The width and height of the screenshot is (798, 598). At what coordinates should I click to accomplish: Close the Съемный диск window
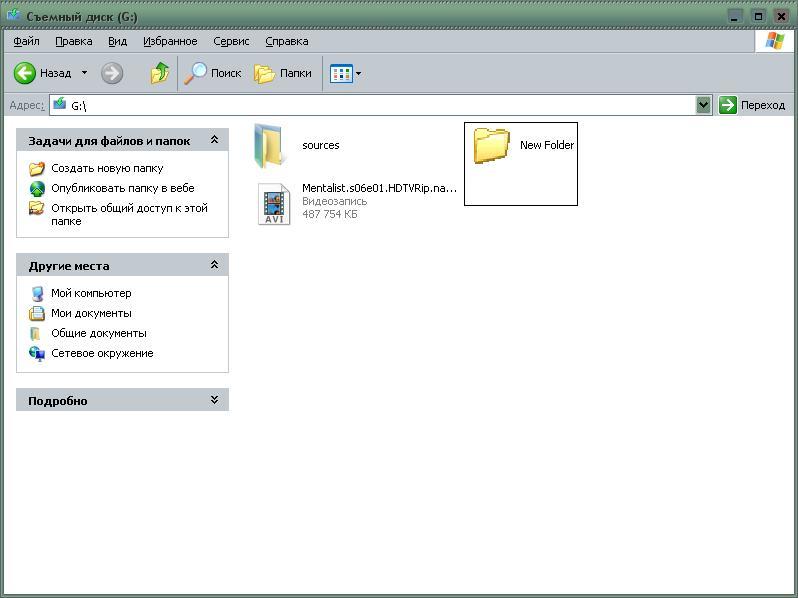coord(782,16)
